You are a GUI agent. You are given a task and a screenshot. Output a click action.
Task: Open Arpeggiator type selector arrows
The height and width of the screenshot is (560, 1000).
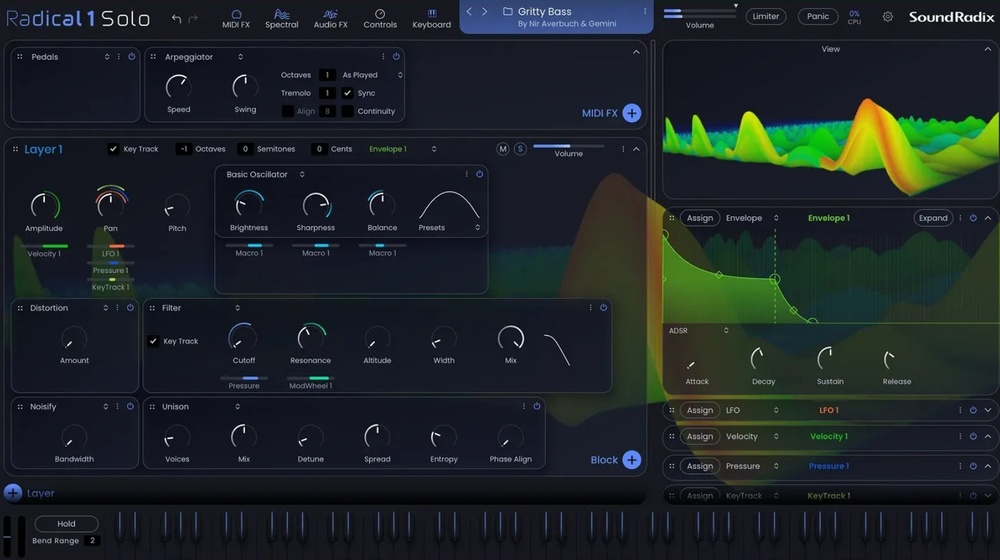click(240, 57)
